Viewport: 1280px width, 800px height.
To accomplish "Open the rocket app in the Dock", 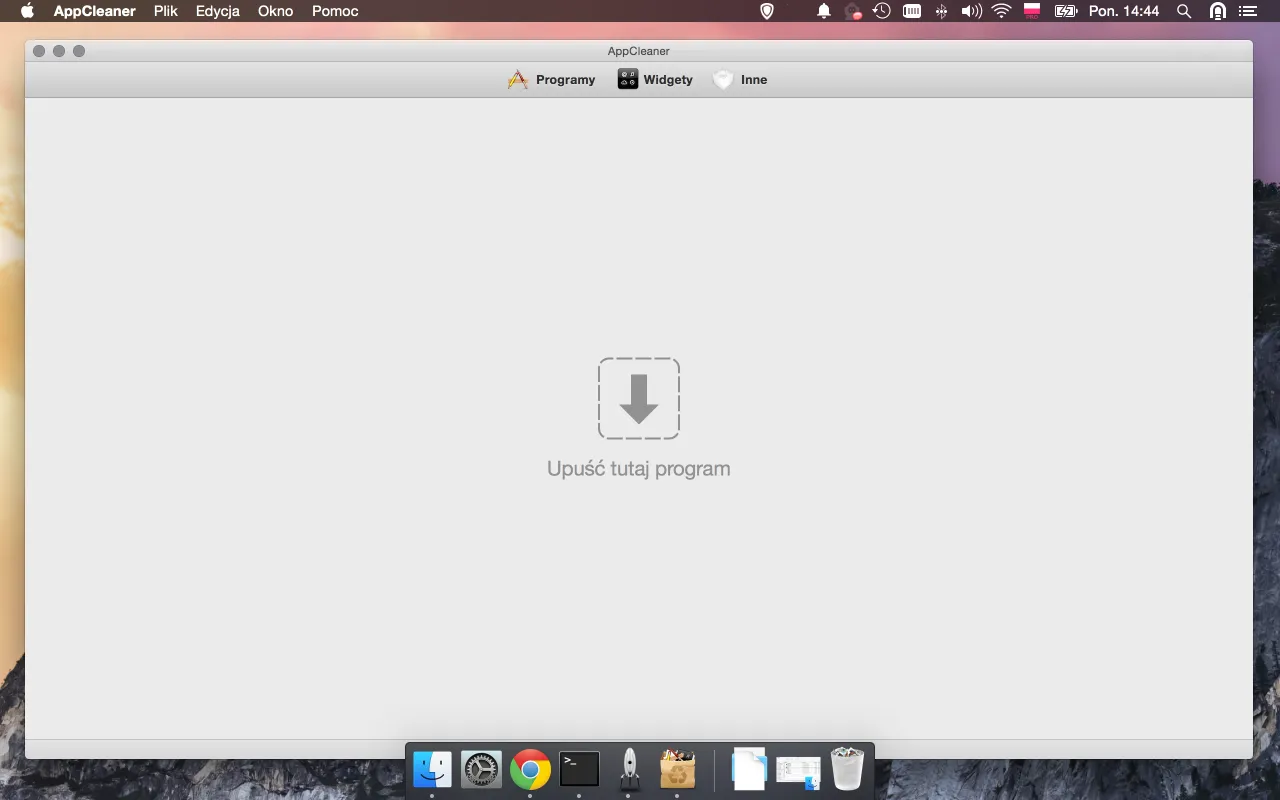I will (629, 769).
